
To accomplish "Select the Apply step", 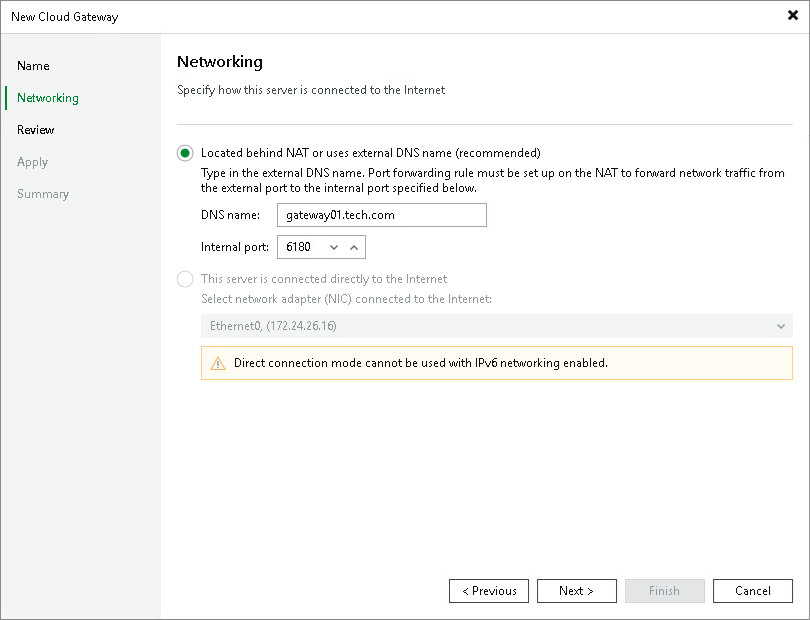I will [32, 161].
